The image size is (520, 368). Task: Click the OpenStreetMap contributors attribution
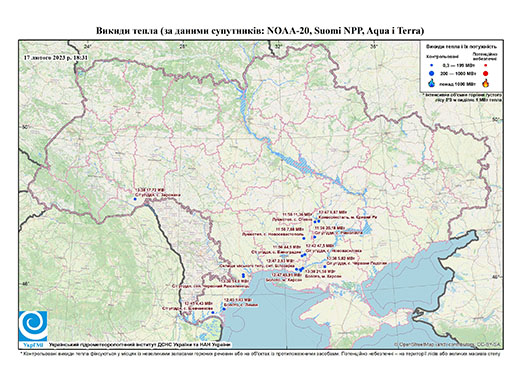447,345
